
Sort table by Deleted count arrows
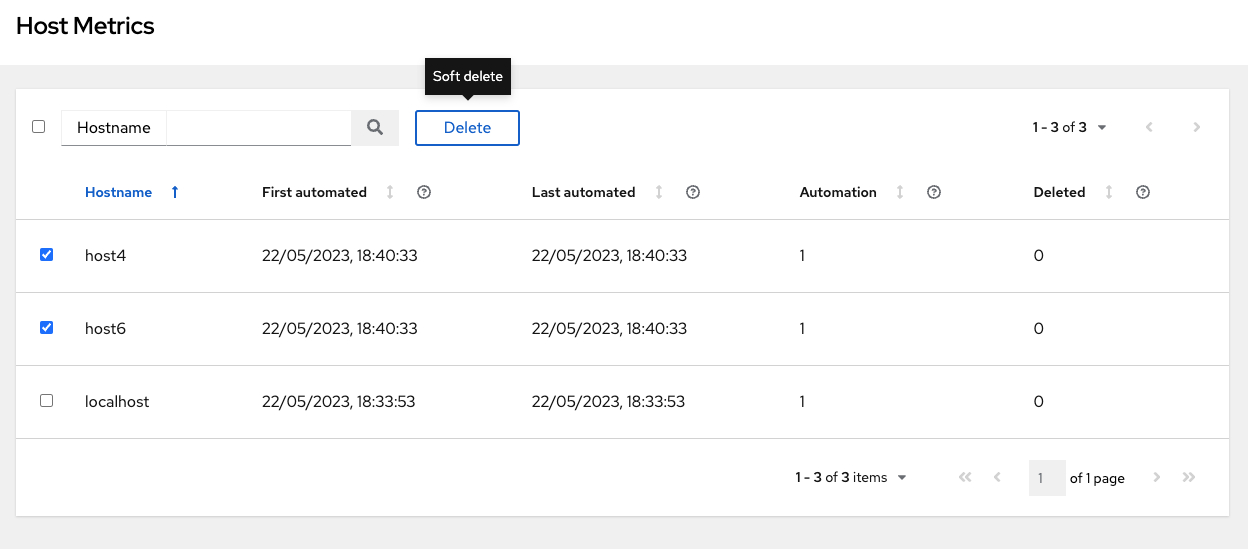(x=1109, y=192)
